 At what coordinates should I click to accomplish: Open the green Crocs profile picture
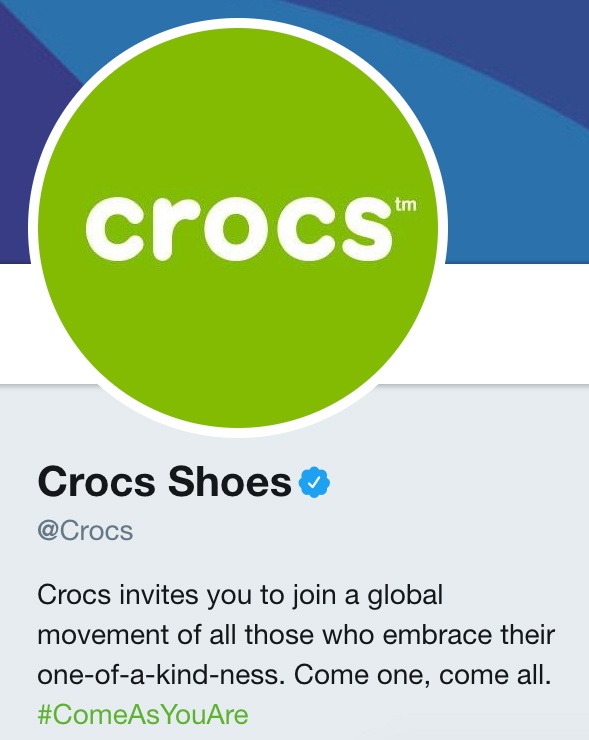238,227
